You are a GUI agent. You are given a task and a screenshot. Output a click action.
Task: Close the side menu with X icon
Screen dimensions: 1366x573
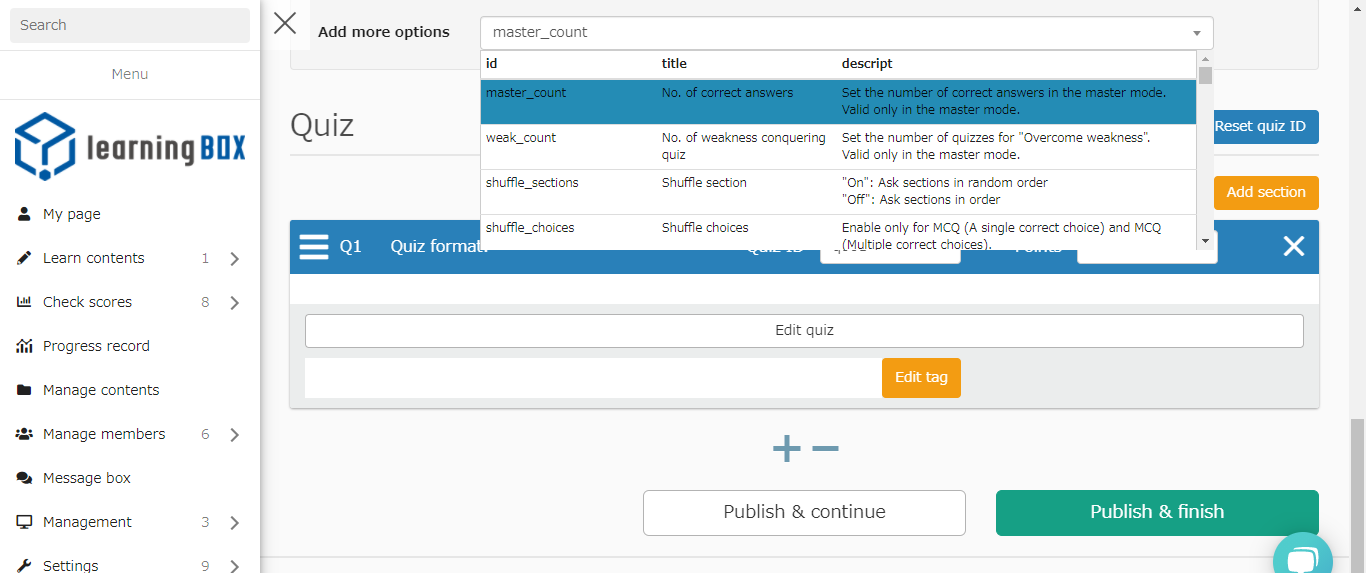[x=285, y=24]
